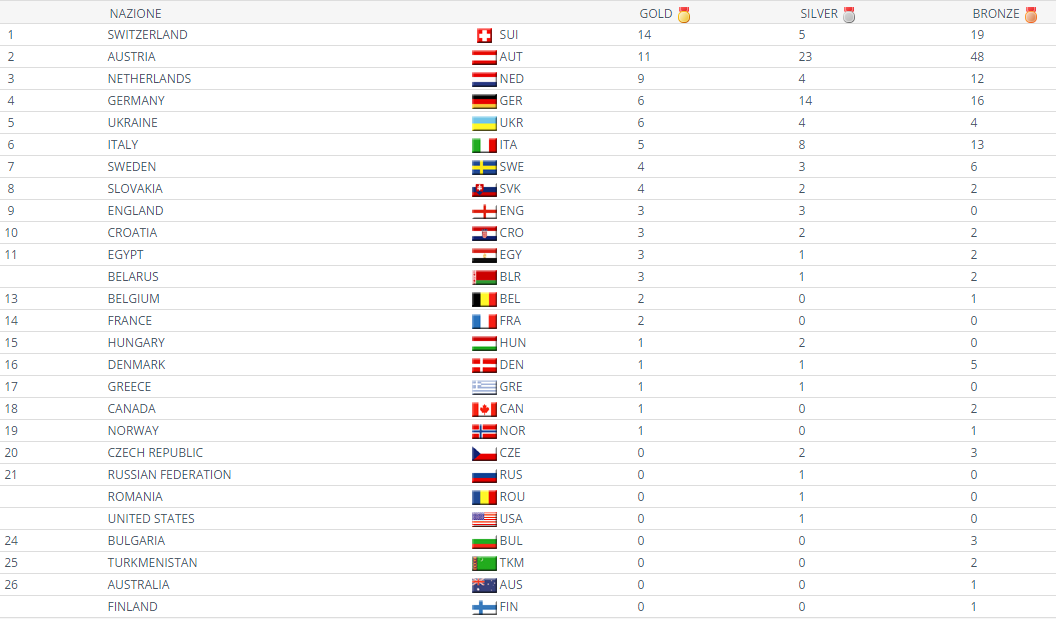Select the SWEDEN country name
The image size is (1056, 619).
coord(132,167)
